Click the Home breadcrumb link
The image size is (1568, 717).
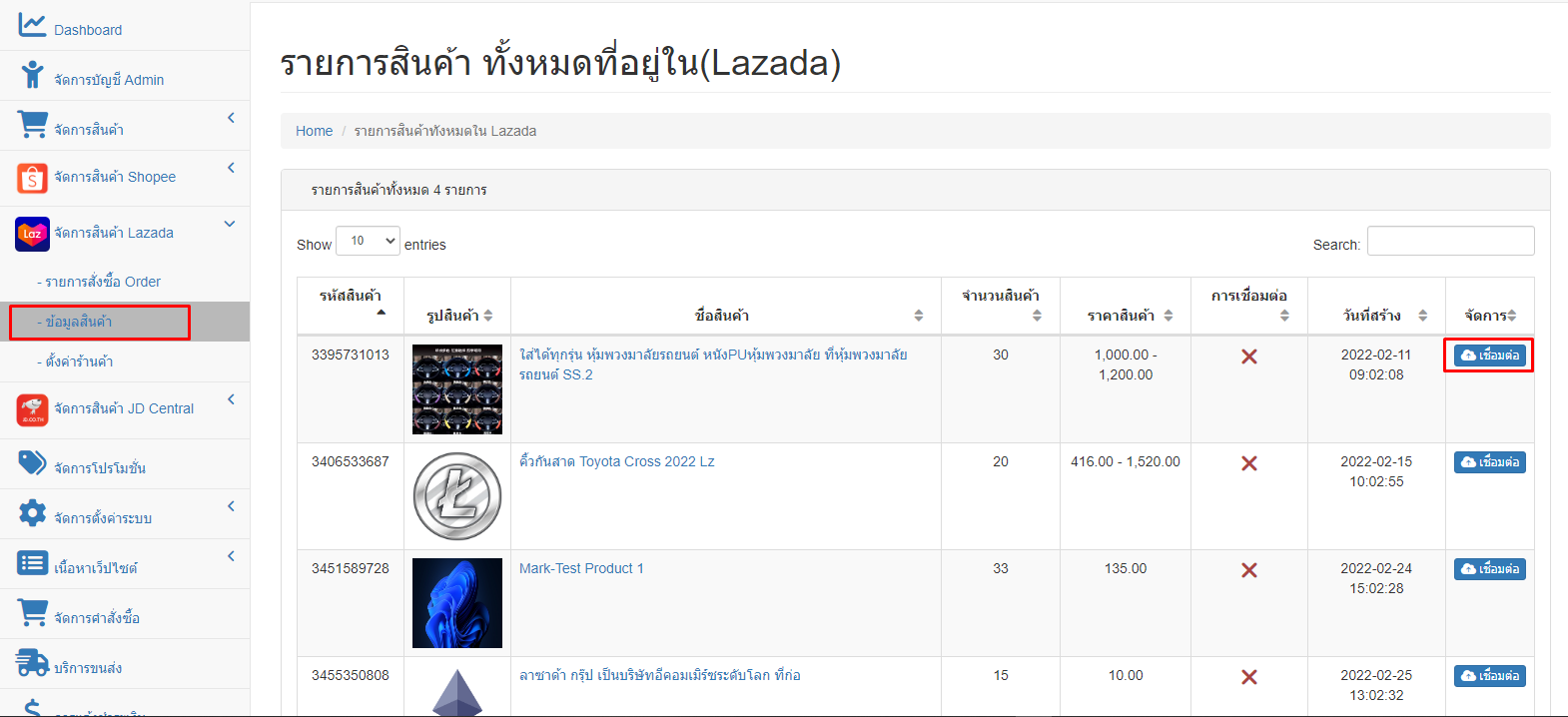click(314, 131)
